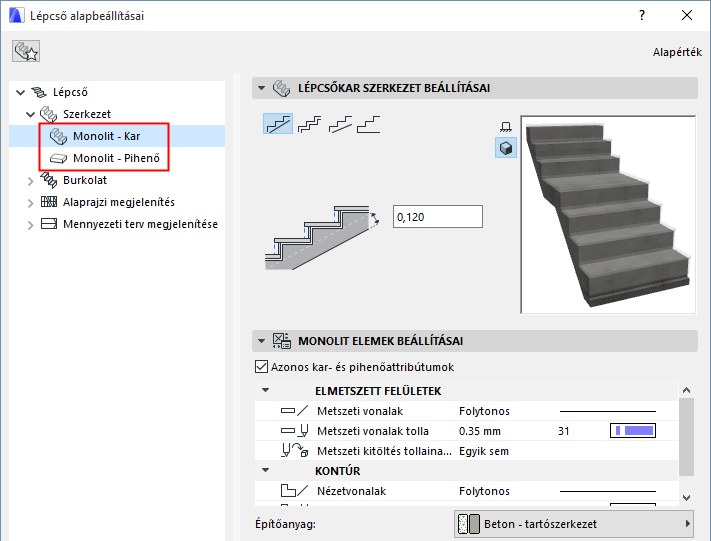Open the Favorites star icon button
The width and height of the screenshot is (711, 541).
26,51
